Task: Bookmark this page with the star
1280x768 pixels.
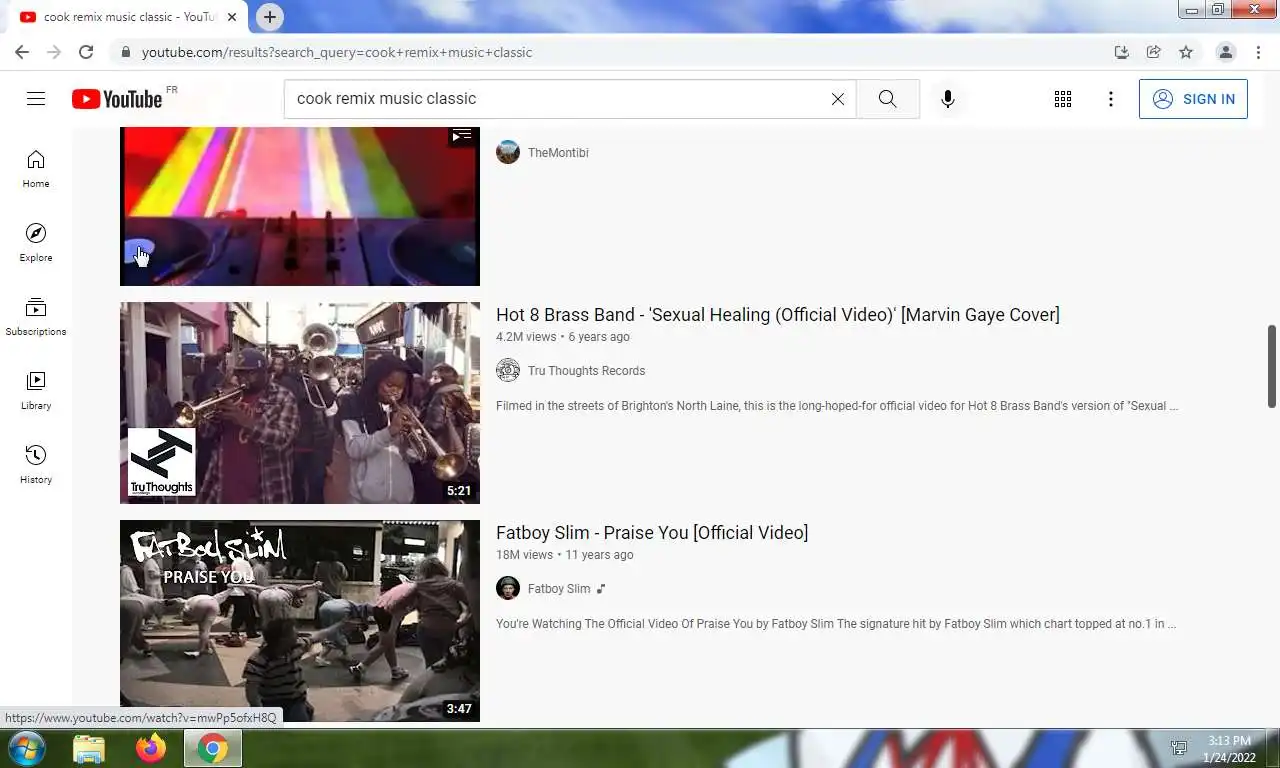Action: coord(1186,52)
